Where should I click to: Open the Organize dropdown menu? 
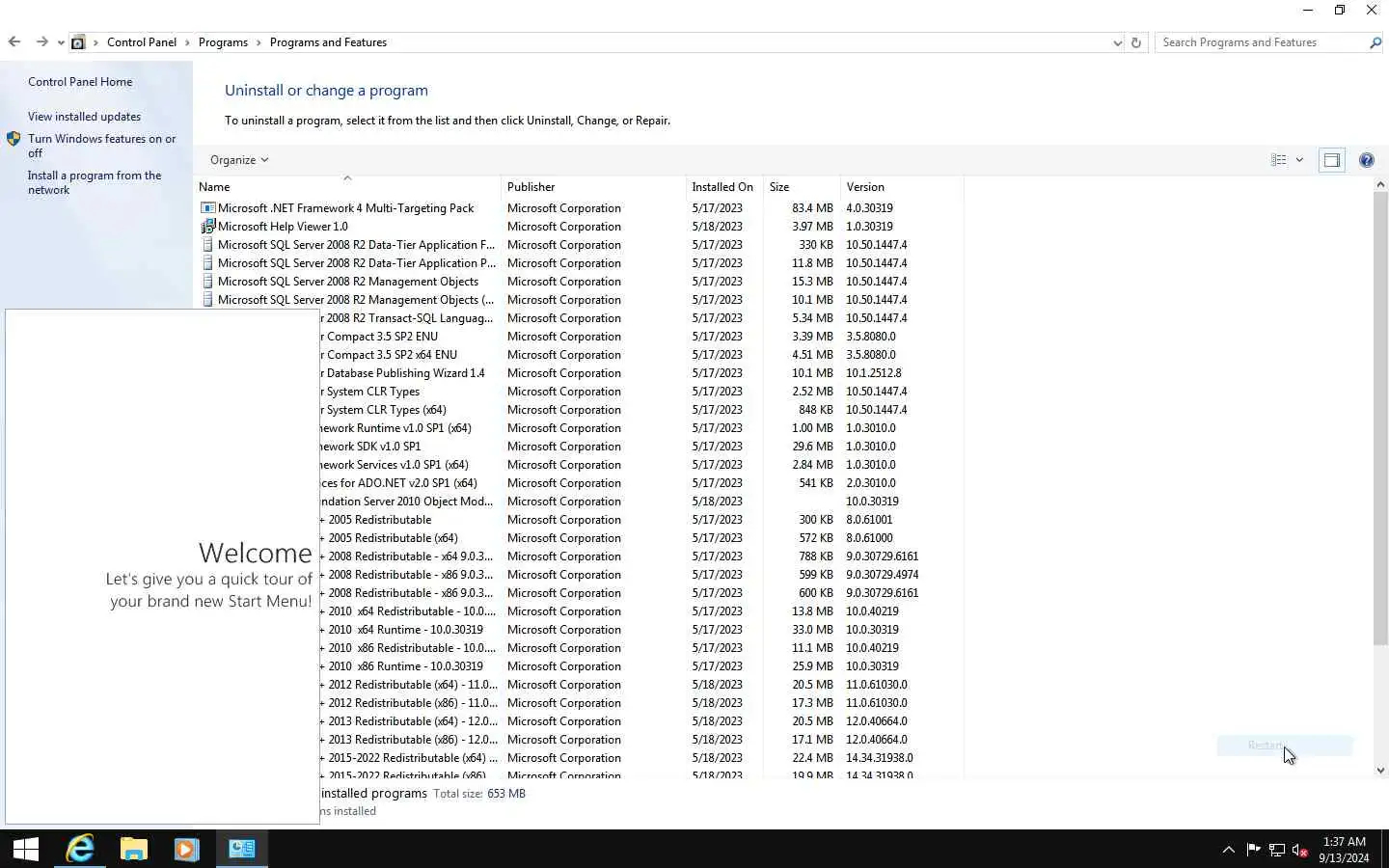point(239,160)
